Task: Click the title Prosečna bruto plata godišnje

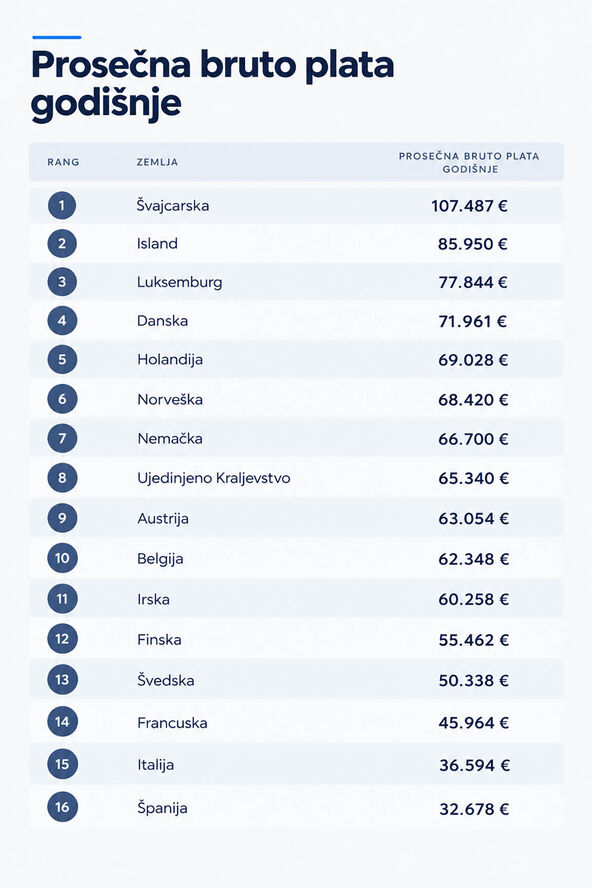Action: (212, 84)
